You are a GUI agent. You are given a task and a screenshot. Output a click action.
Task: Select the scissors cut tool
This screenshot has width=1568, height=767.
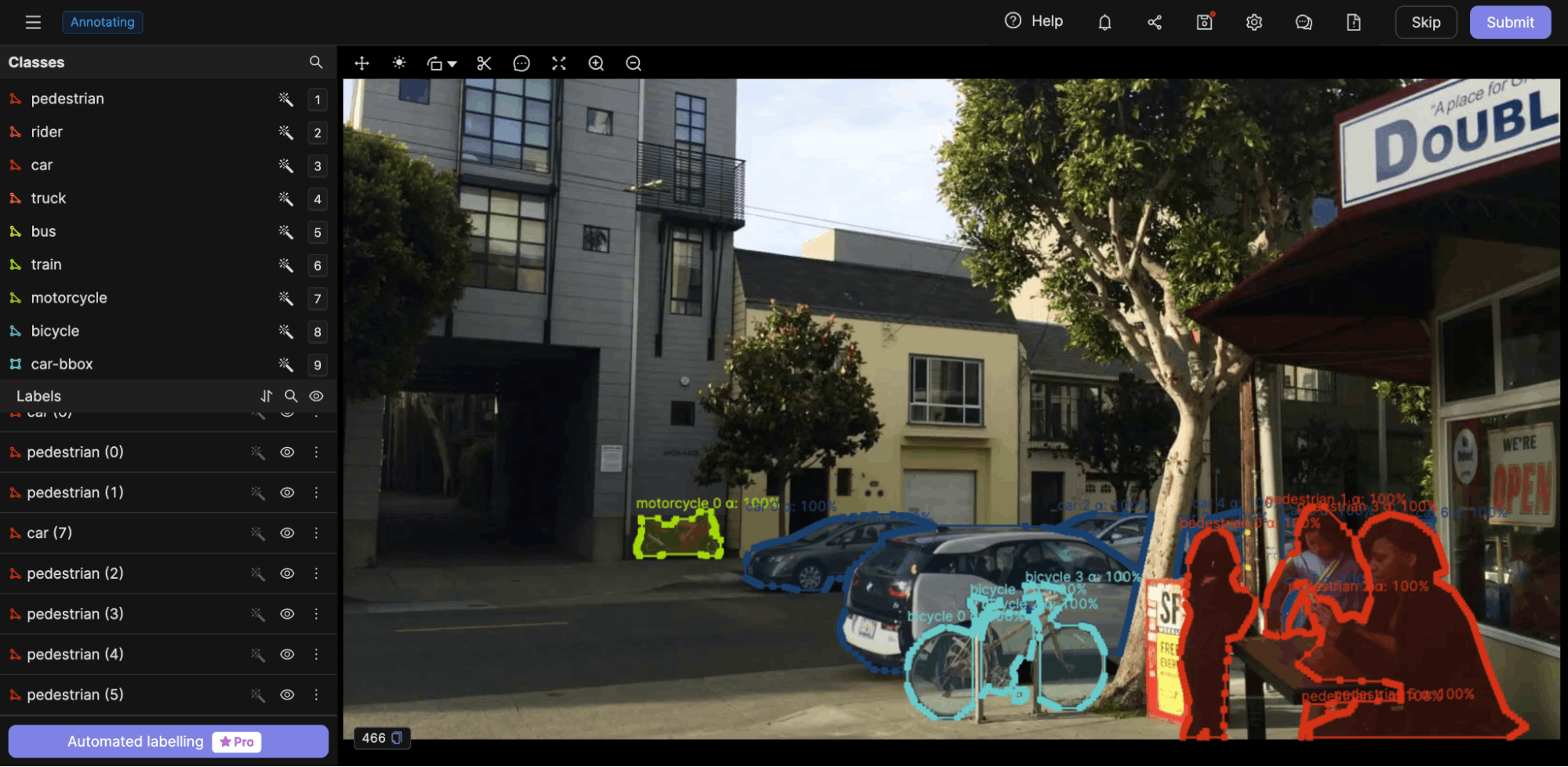(x=484, y=63)
